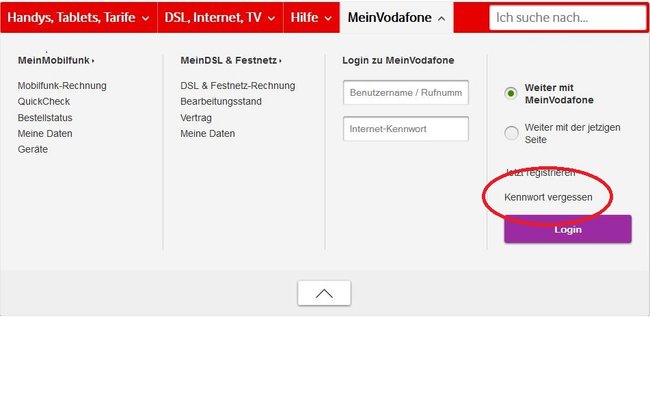Open Bearbeitungsstand link

click(221, 102)
